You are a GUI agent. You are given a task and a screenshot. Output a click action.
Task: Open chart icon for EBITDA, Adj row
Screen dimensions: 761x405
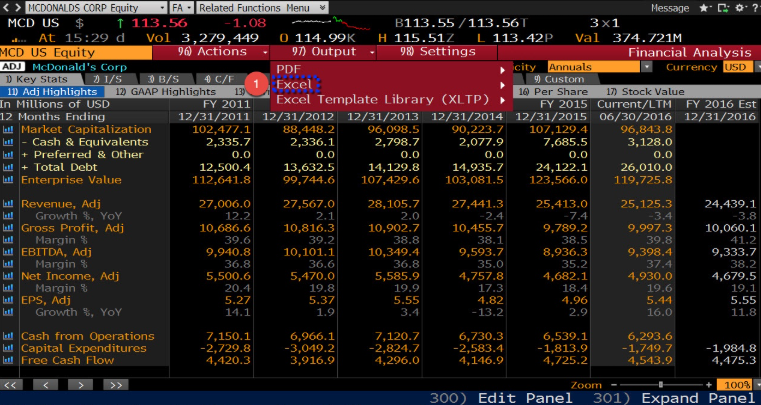pos(8,252)
